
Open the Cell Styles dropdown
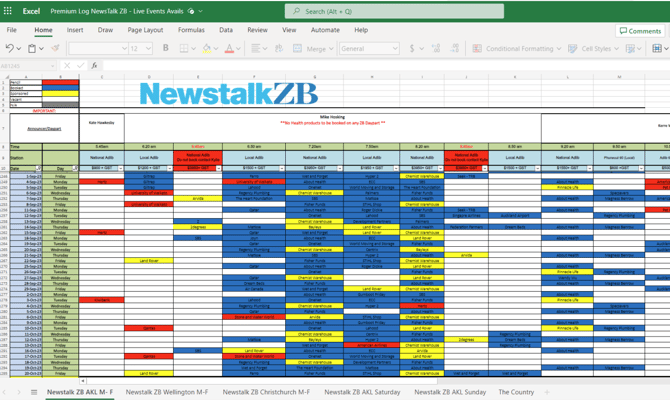[600, 48]
